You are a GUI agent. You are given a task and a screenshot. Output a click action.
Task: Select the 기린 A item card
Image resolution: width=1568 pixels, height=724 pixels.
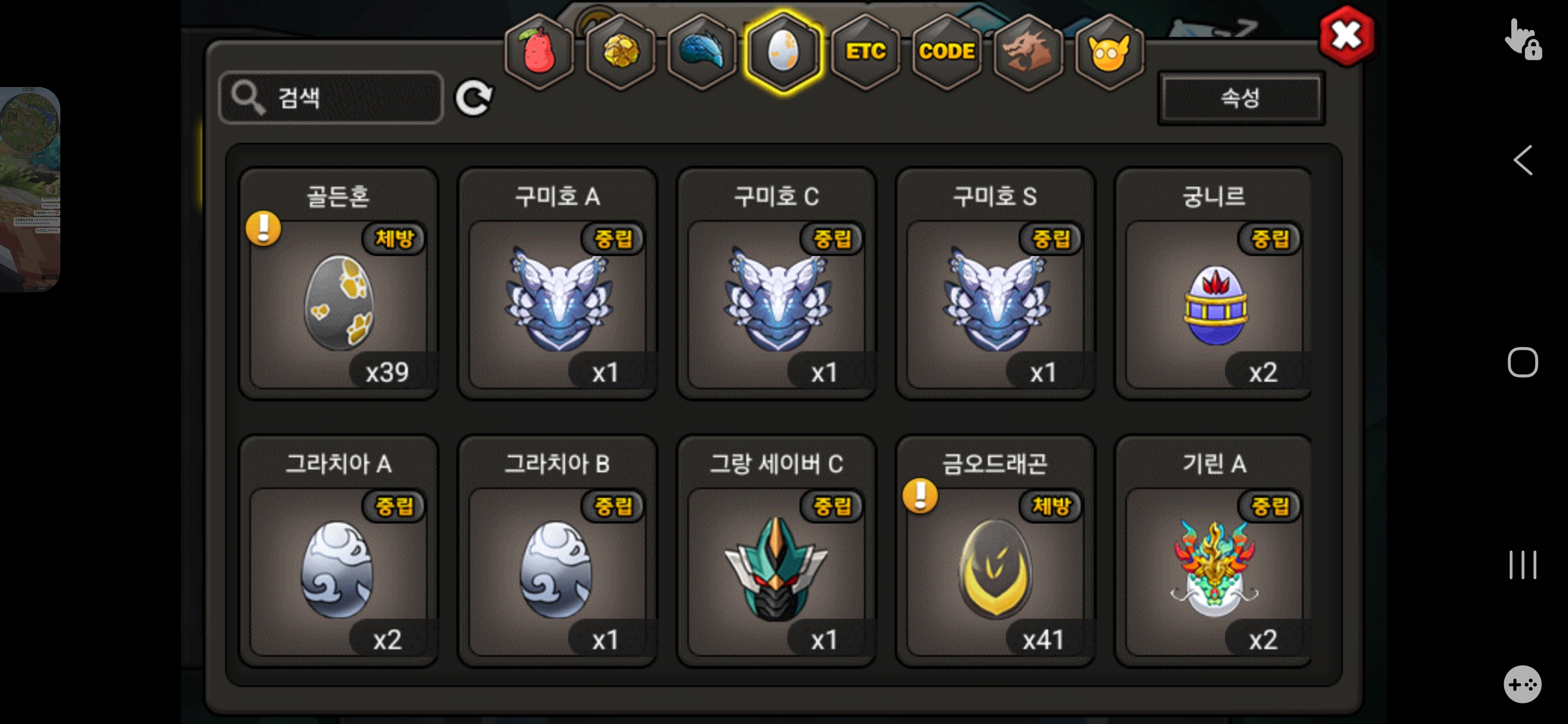(1213, 551)
